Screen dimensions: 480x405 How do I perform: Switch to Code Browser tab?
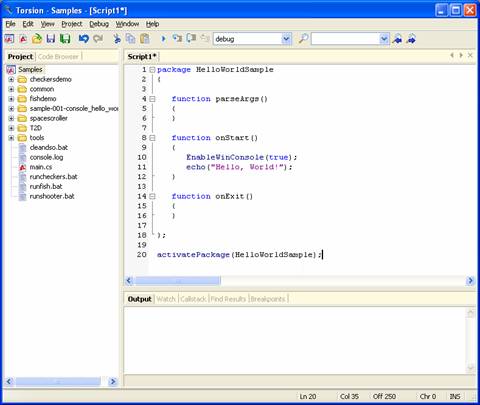[58, 57]
